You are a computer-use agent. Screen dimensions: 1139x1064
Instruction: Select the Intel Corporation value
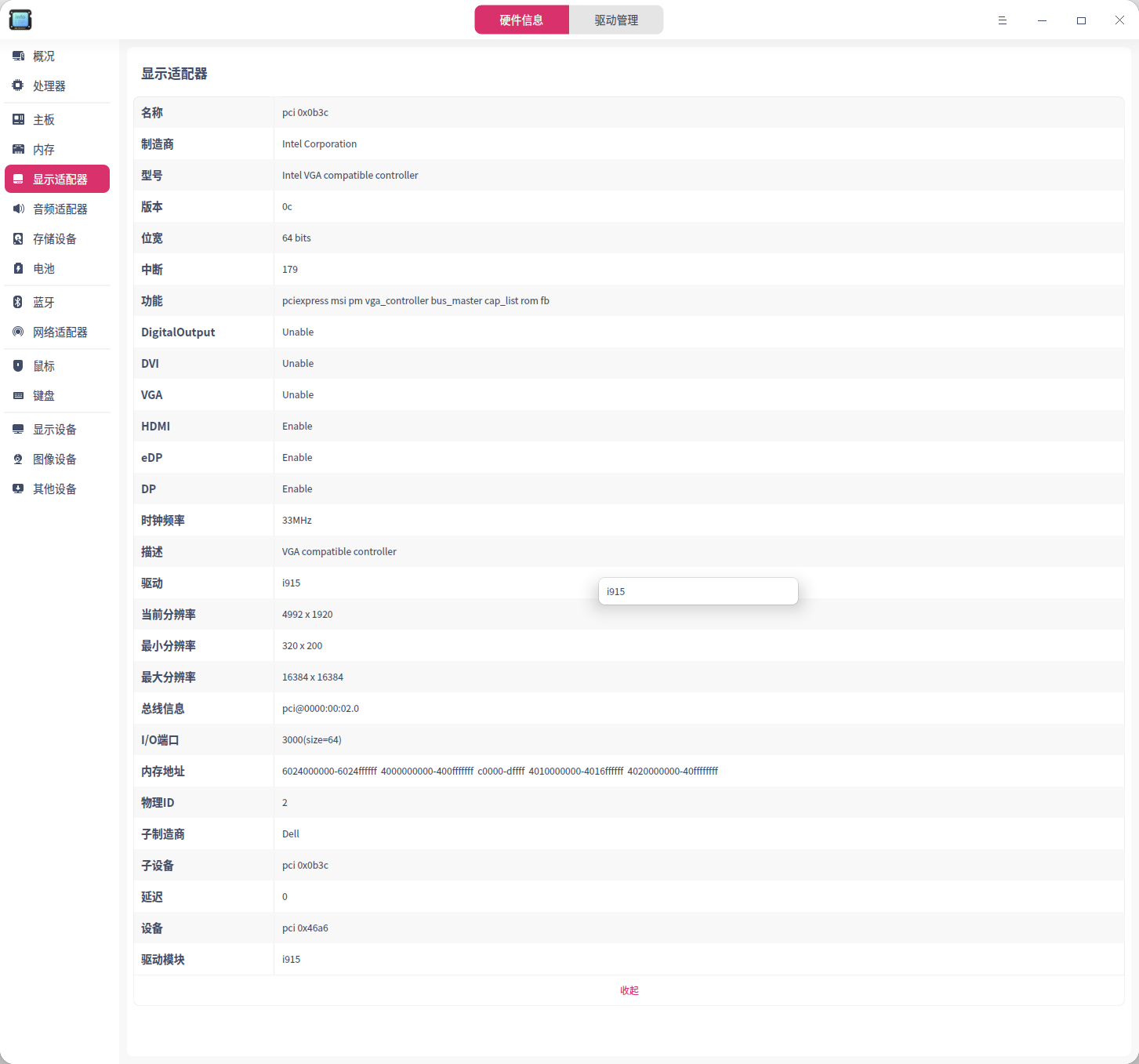(319, 143)
